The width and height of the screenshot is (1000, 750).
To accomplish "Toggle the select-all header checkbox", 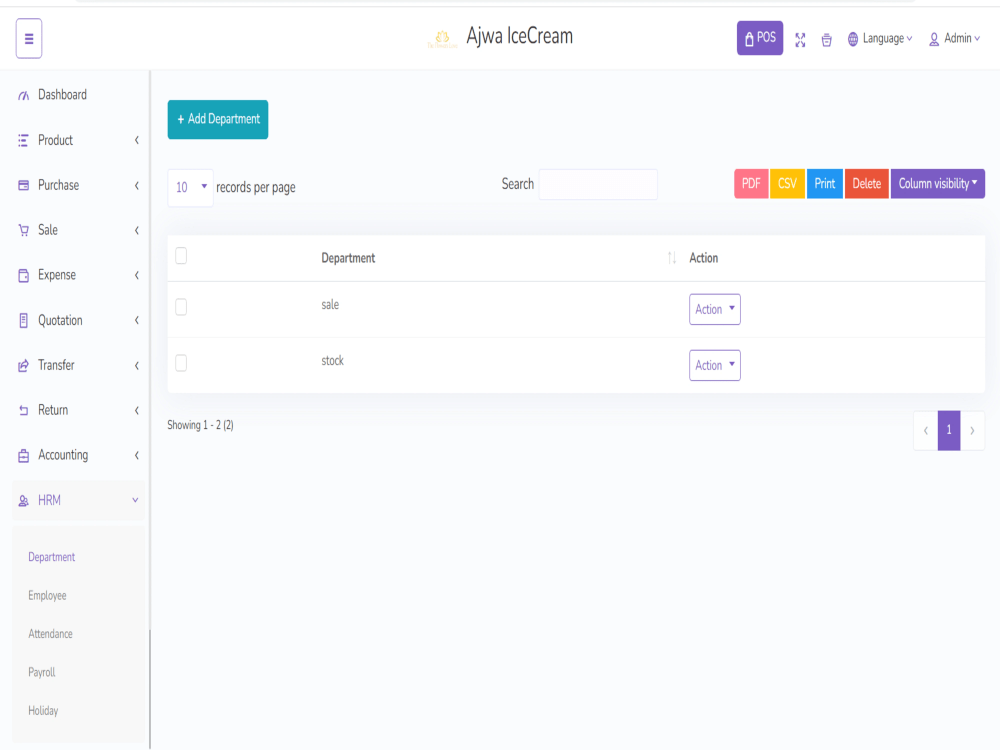I will click(181, 256).
